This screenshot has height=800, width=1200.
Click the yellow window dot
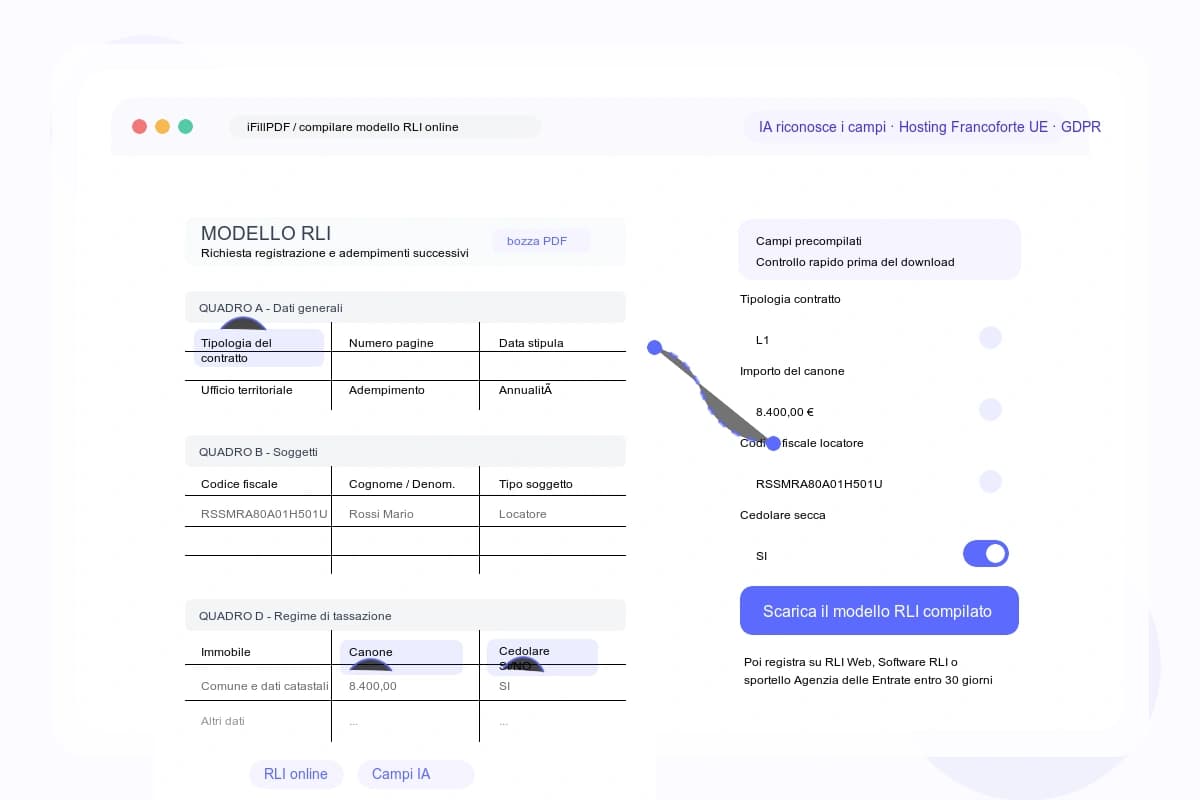(162, 127)
